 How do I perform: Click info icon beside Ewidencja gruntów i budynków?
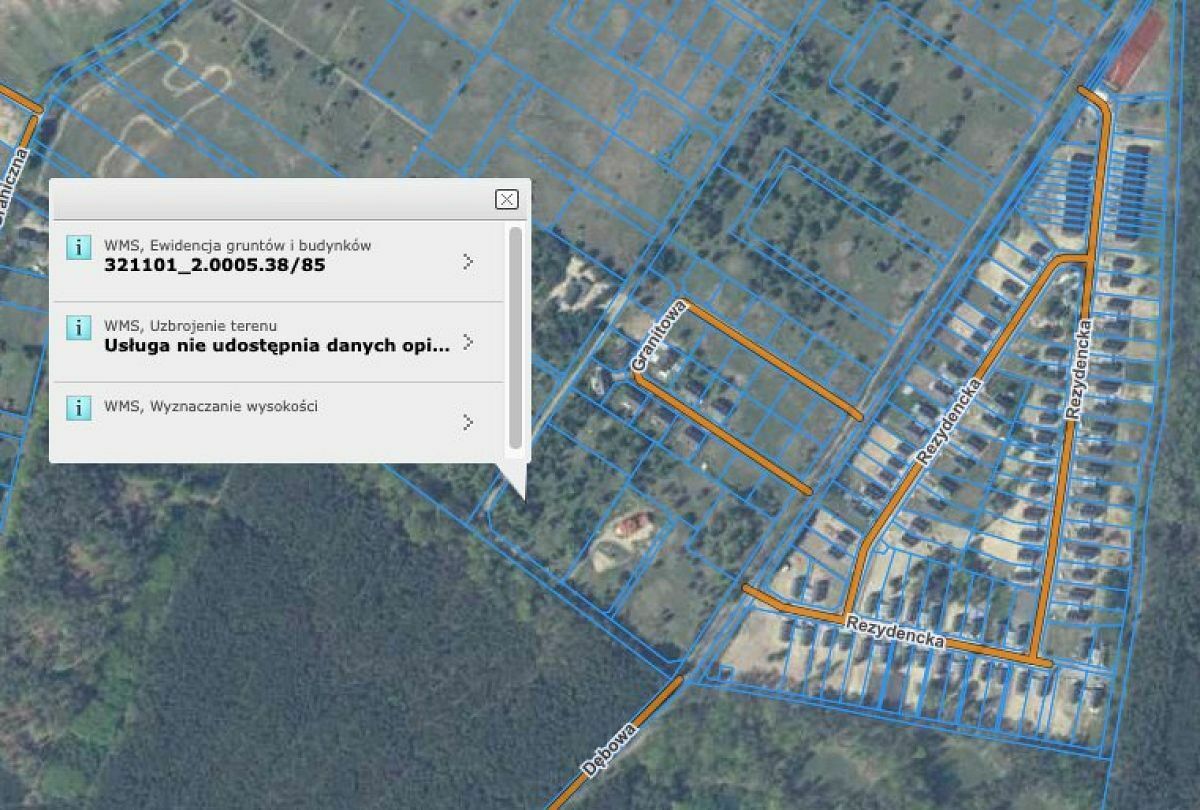point(78,247)
